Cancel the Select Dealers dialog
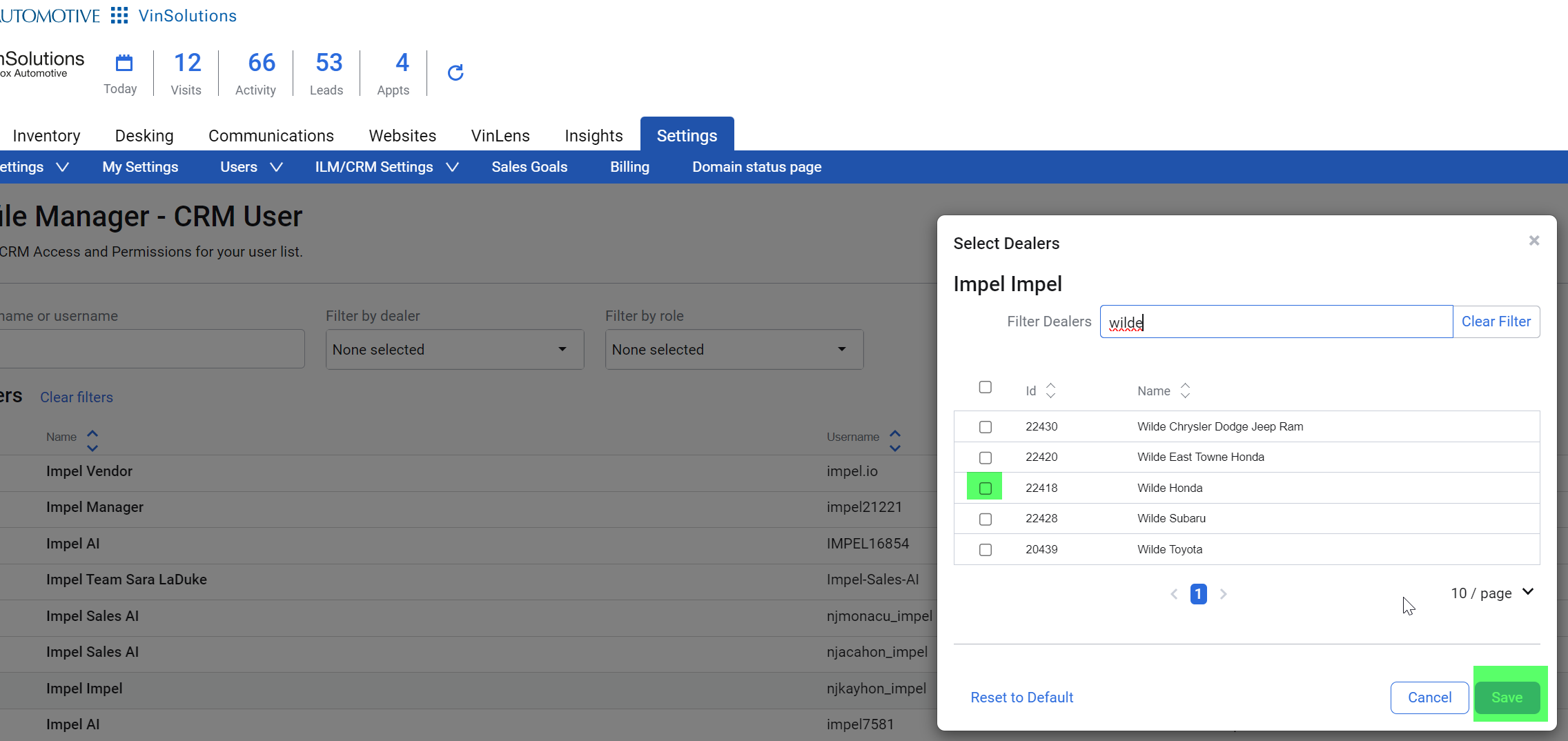 [1429, 698]
